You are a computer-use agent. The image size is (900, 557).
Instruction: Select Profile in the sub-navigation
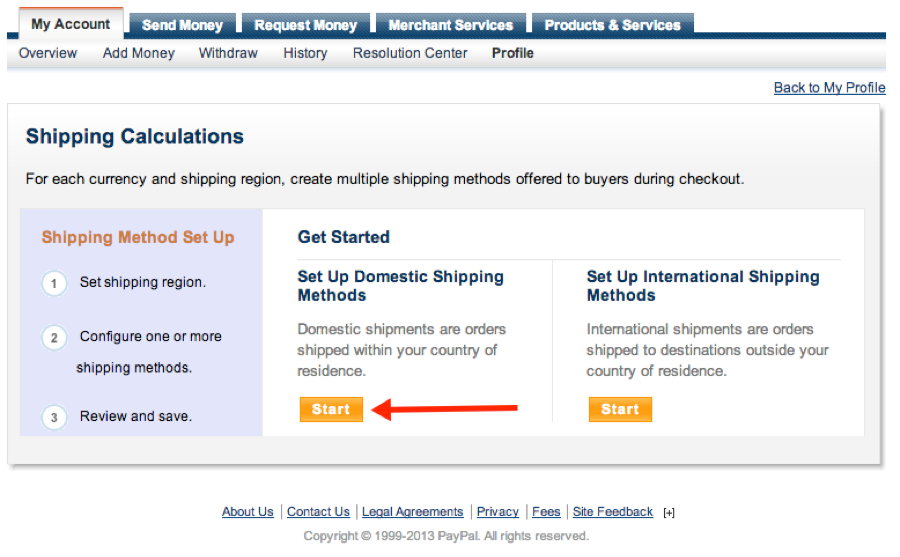click(513, 53)
